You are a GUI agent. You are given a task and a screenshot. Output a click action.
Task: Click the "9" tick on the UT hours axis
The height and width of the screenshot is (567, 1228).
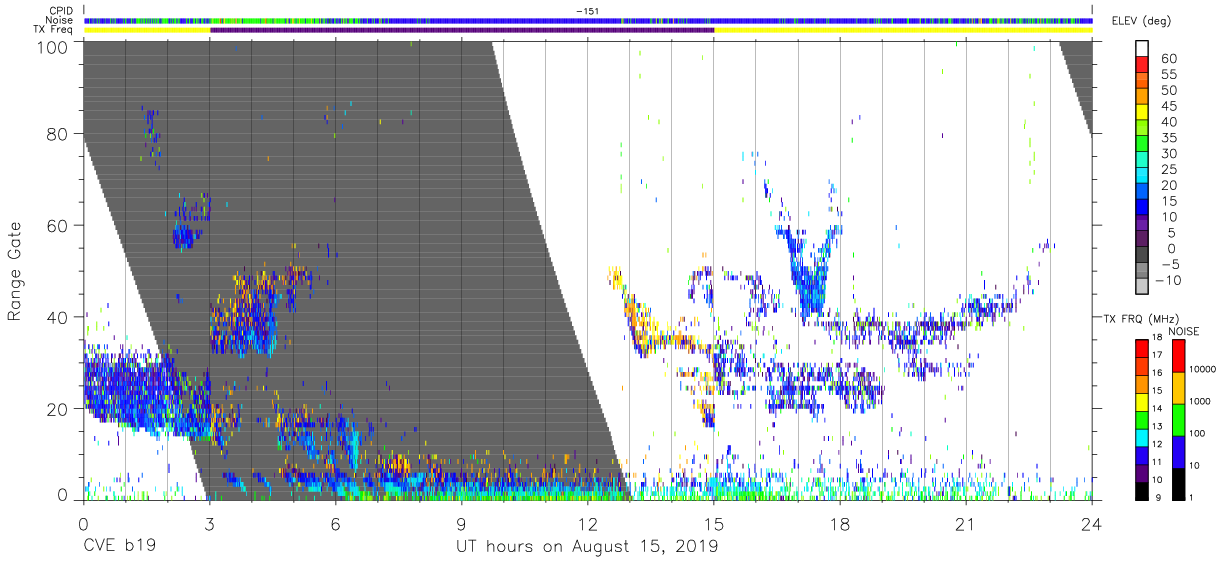(462, 523)
